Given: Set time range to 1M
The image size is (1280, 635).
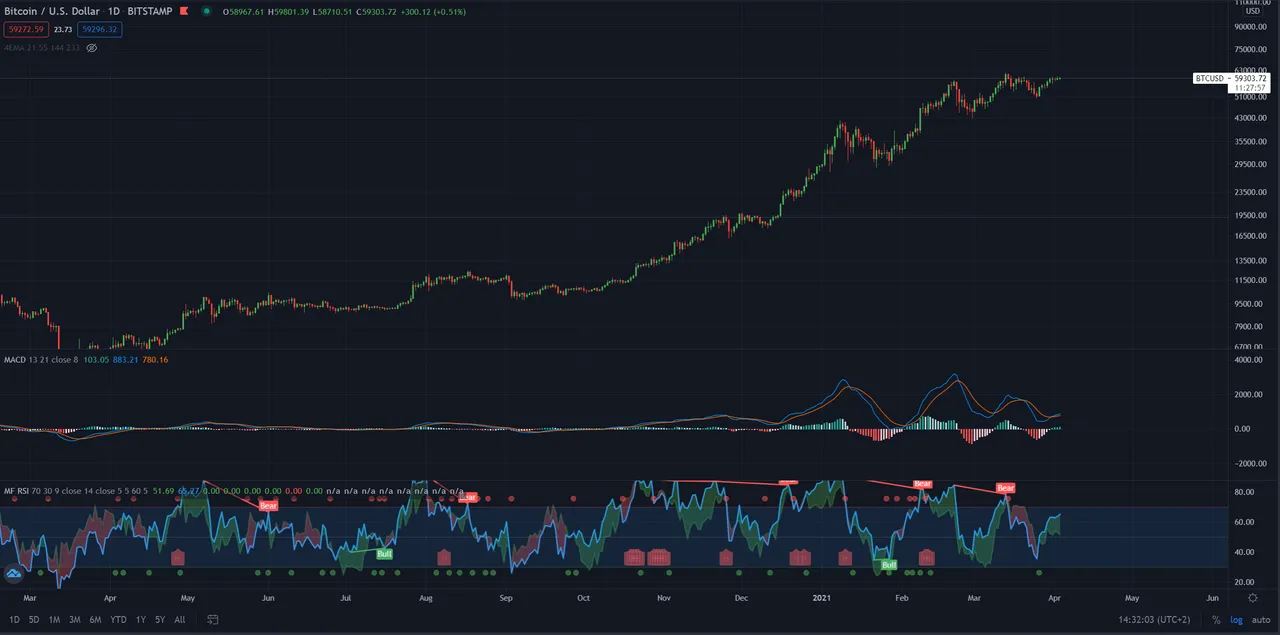Looking at the screenshot, I should pyautogui.click(x=54, y=620).
